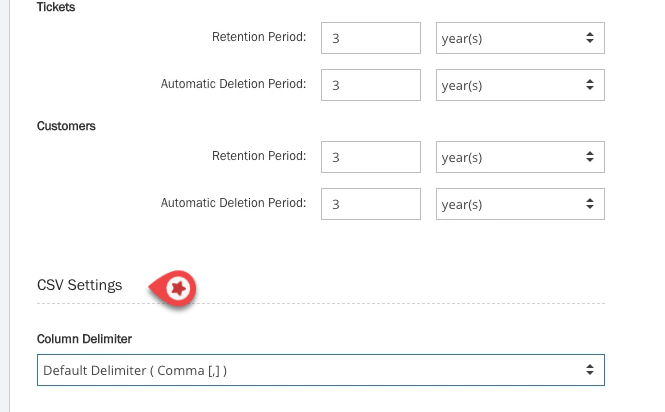Image resolution: width=665 pixels, height=412 pixels.
Task: Click the Tickets "Retention Period:" label
Action: coord(259,38)
